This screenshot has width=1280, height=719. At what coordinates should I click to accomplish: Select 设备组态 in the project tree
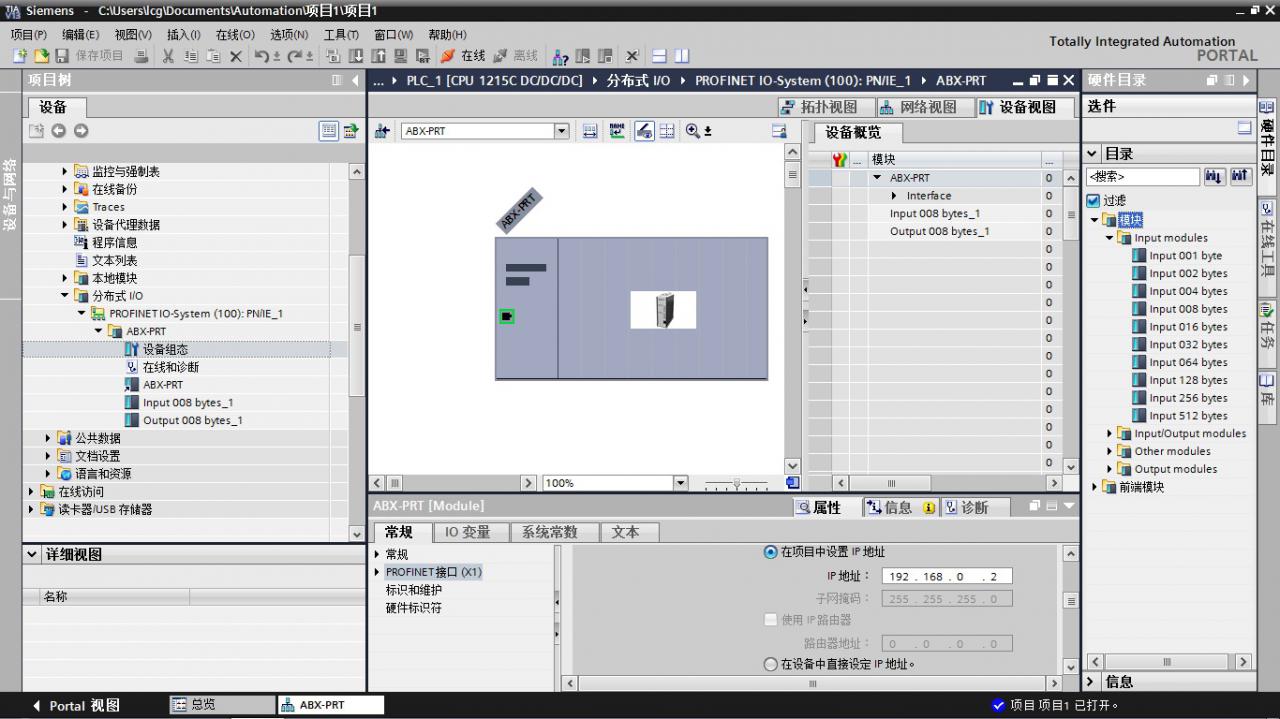(165, 349)
